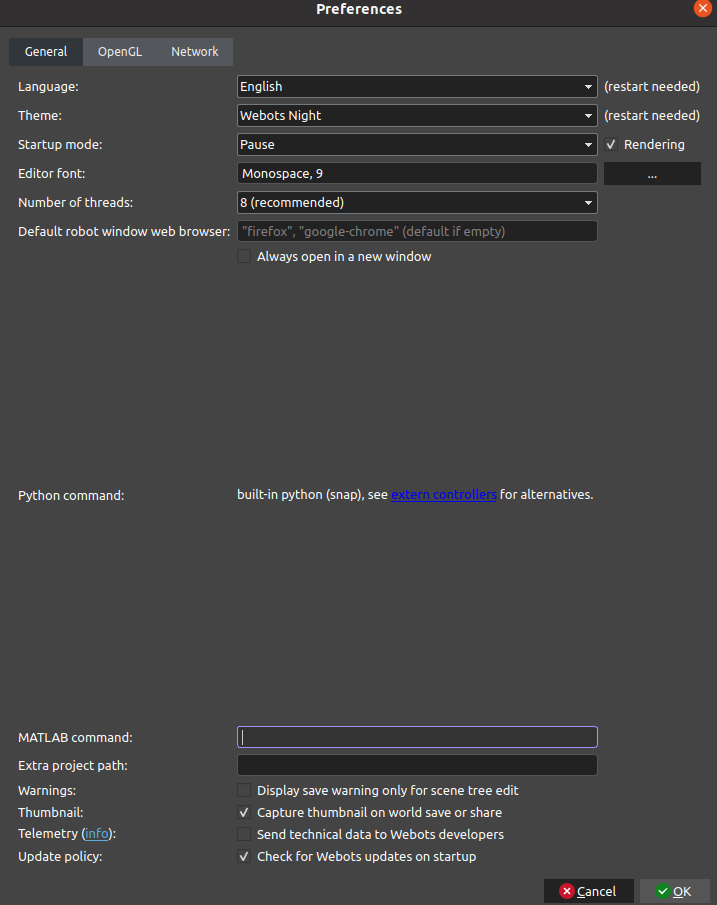Click the 'Update policy:' label

(x=60, y=856)
